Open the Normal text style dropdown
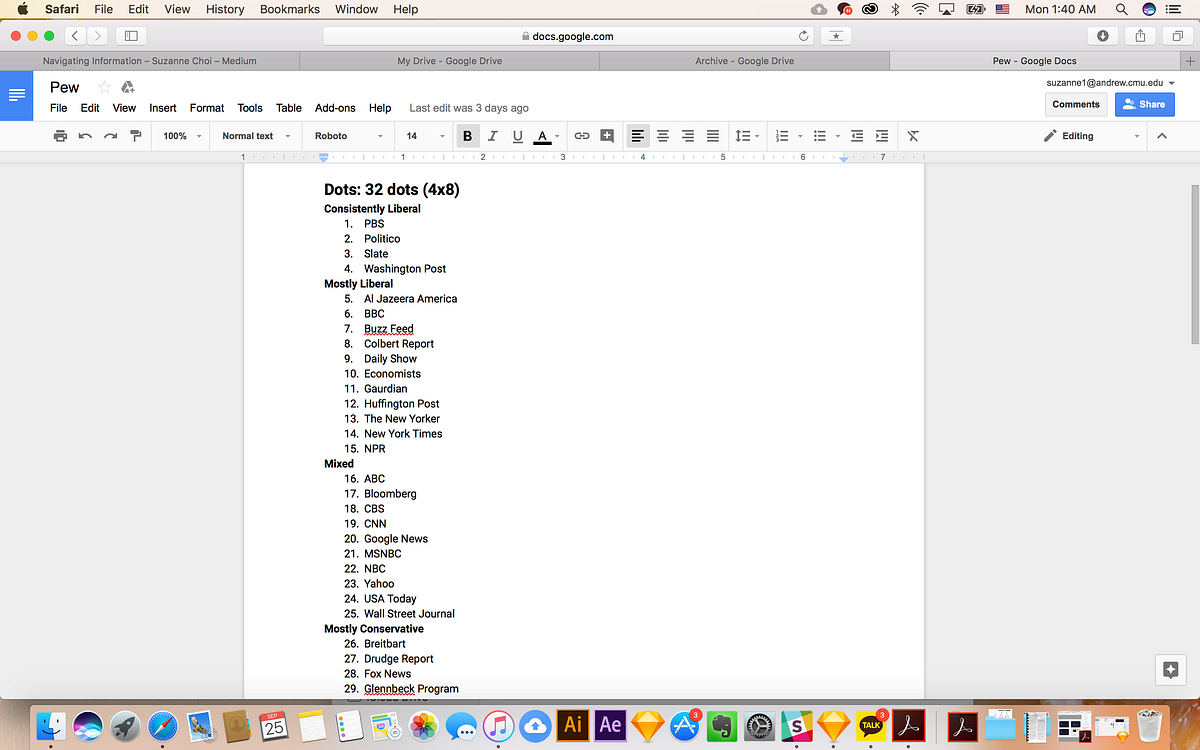The image size is (1200, 750). [x=256, y=136]
